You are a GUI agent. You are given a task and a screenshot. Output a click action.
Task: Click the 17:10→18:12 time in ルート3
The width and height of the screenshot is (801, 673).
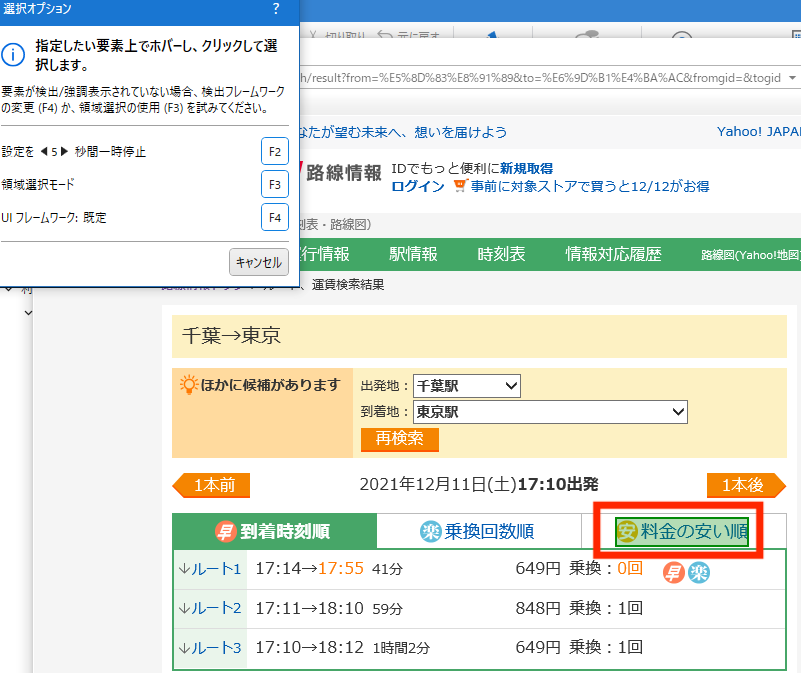click(310, 647)
